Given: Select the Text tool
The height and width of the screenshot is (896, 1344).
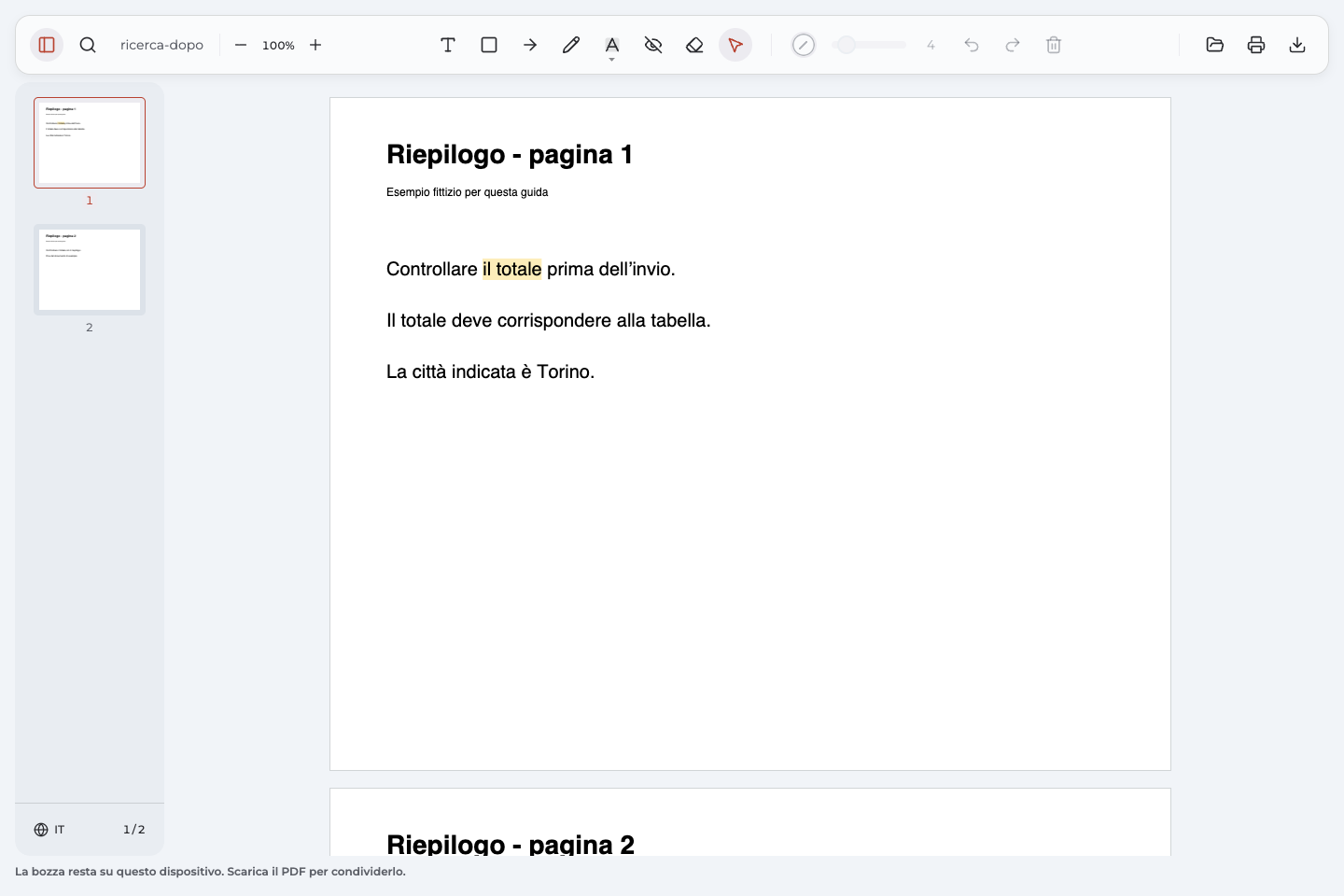Looking at the screenshot, I should pos(448,45).
